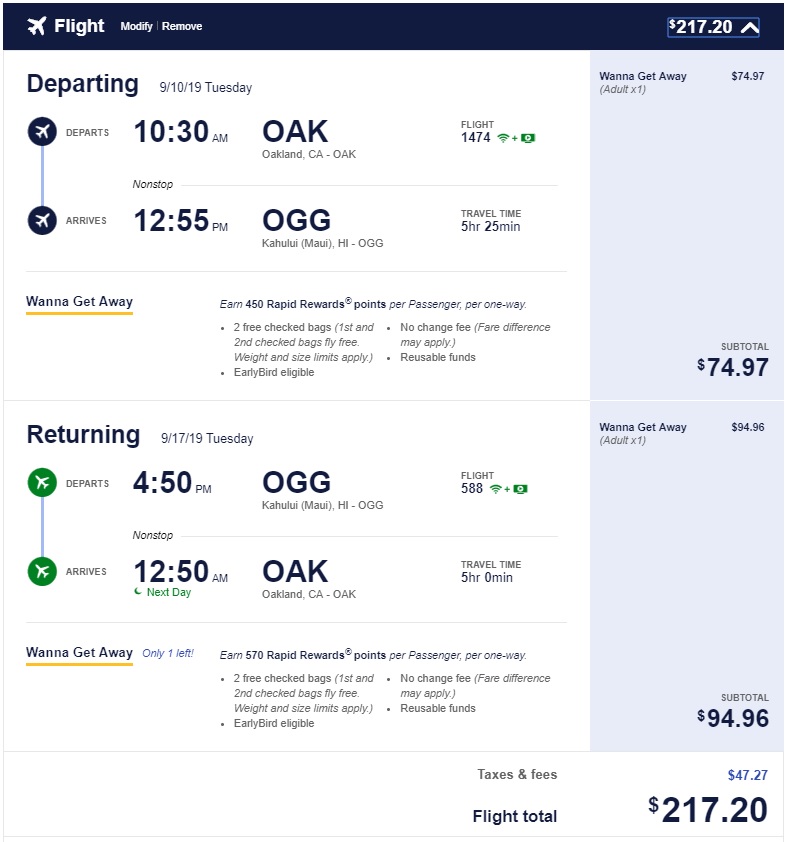The image size is (787, 842).
Task: Click the returning flight number 588
Action: click(471, 489)
